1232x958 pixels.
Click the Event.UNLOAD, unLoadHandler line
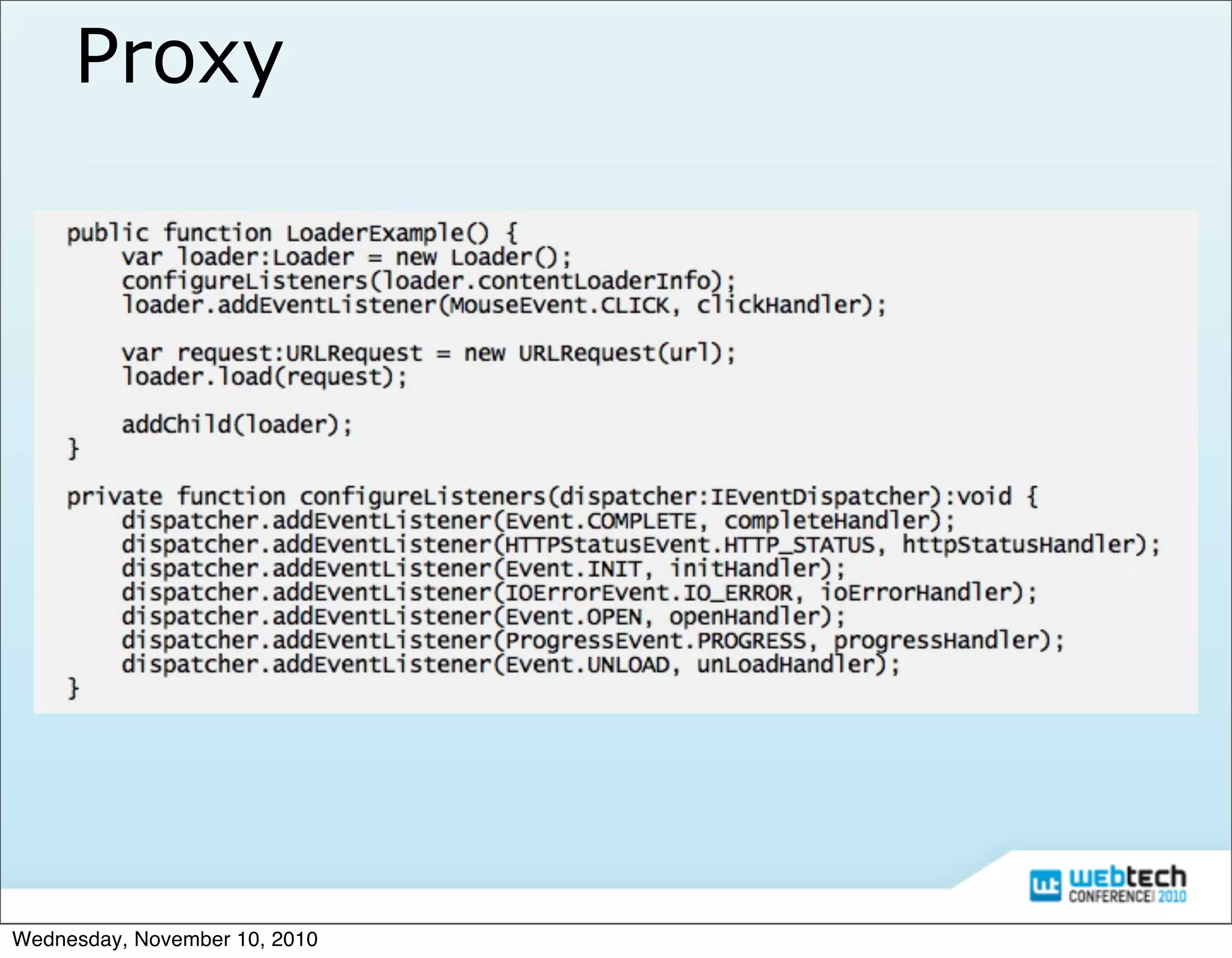pyautogui.click(x=511, y=665)
